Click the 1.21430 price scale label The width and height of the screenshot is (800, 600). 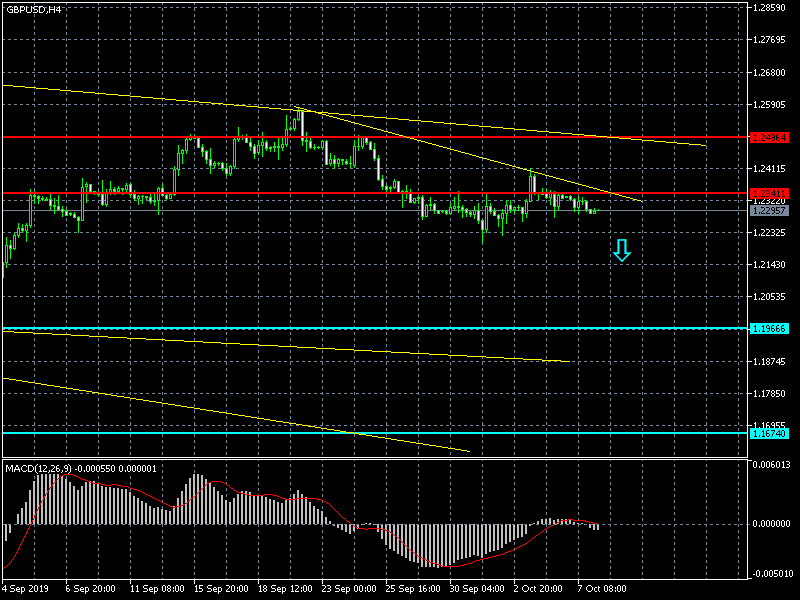(773, 265)
